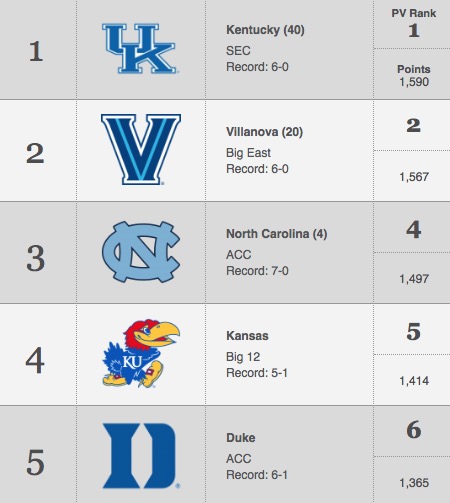Open the Villanova (20) team link
This screenshot has width=450, height=503.
click(264, 132)
